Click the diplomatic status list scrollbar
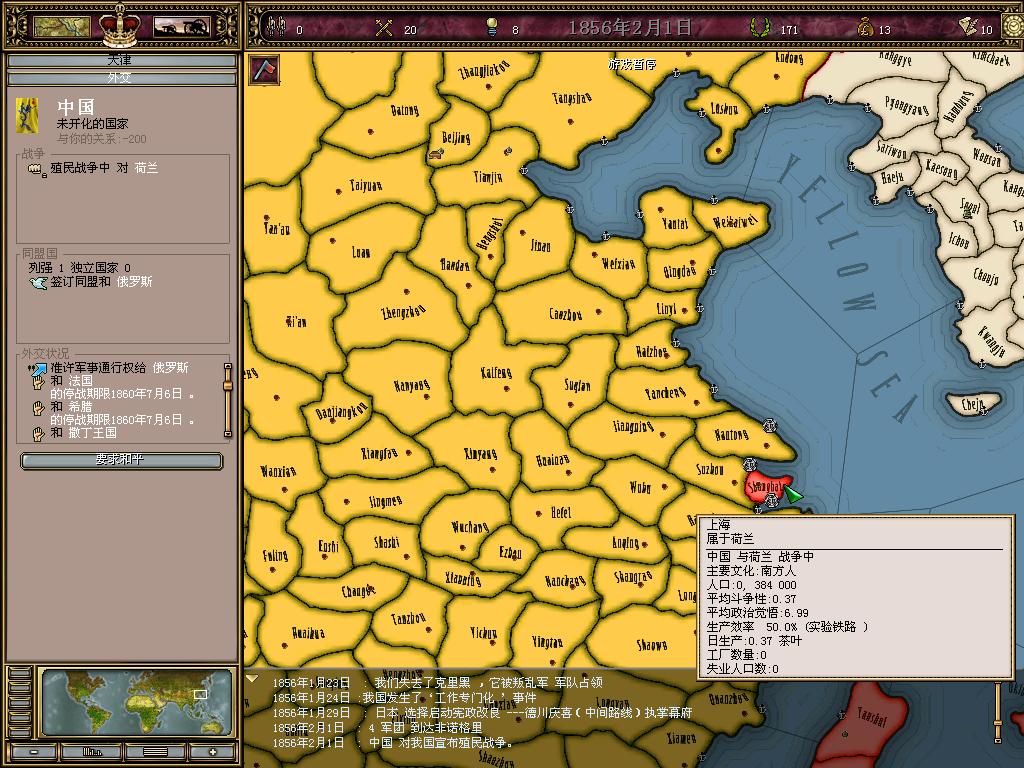Viewport: 1024px width, 768px height. 227,400
